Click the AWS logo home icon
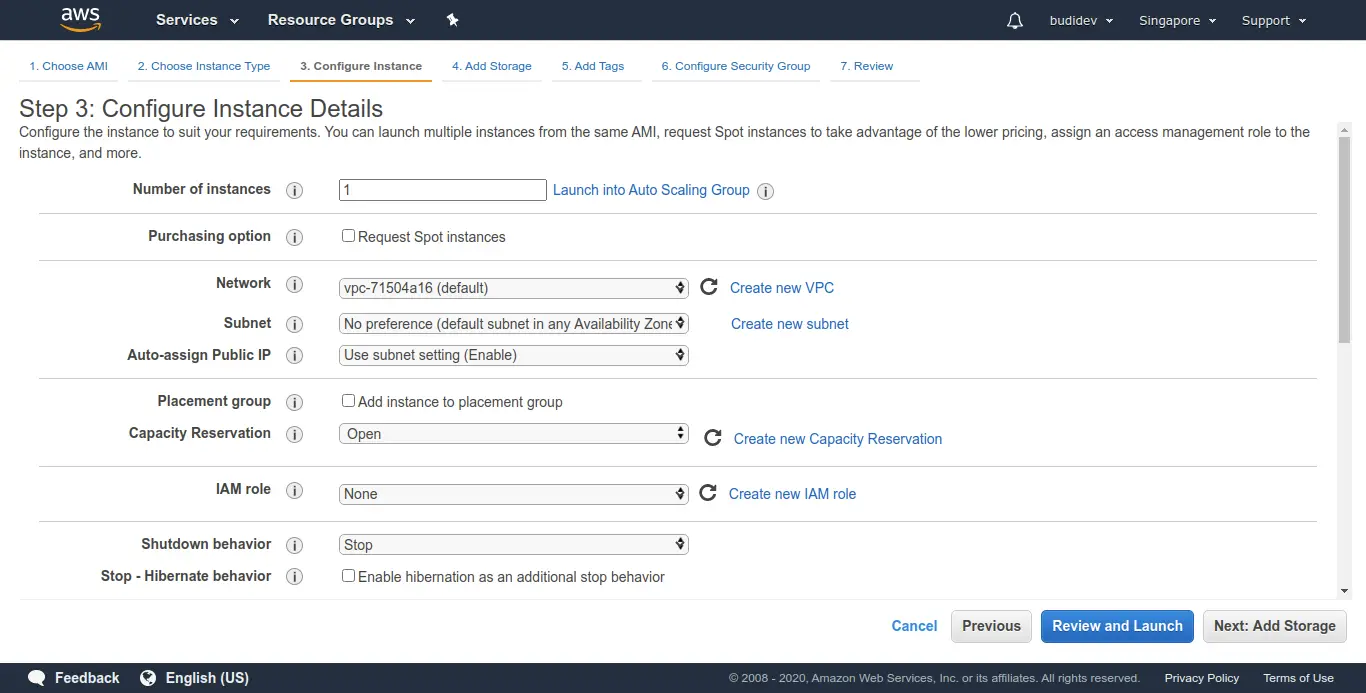Image resolution: width=1366 pixels, height=693 pixels. 80,19
